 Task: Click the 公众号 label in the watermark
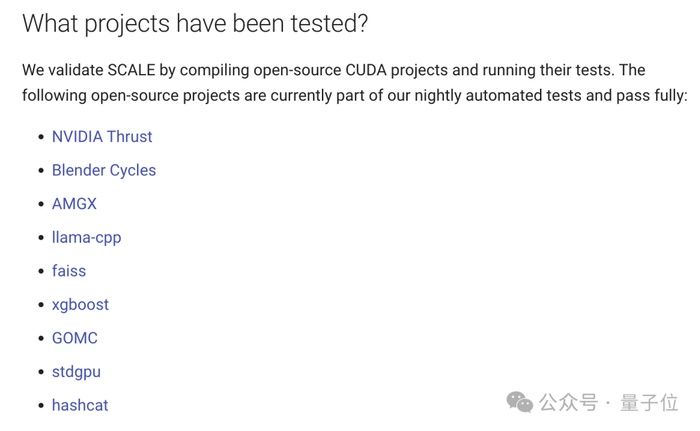click(x=568, y=402)
